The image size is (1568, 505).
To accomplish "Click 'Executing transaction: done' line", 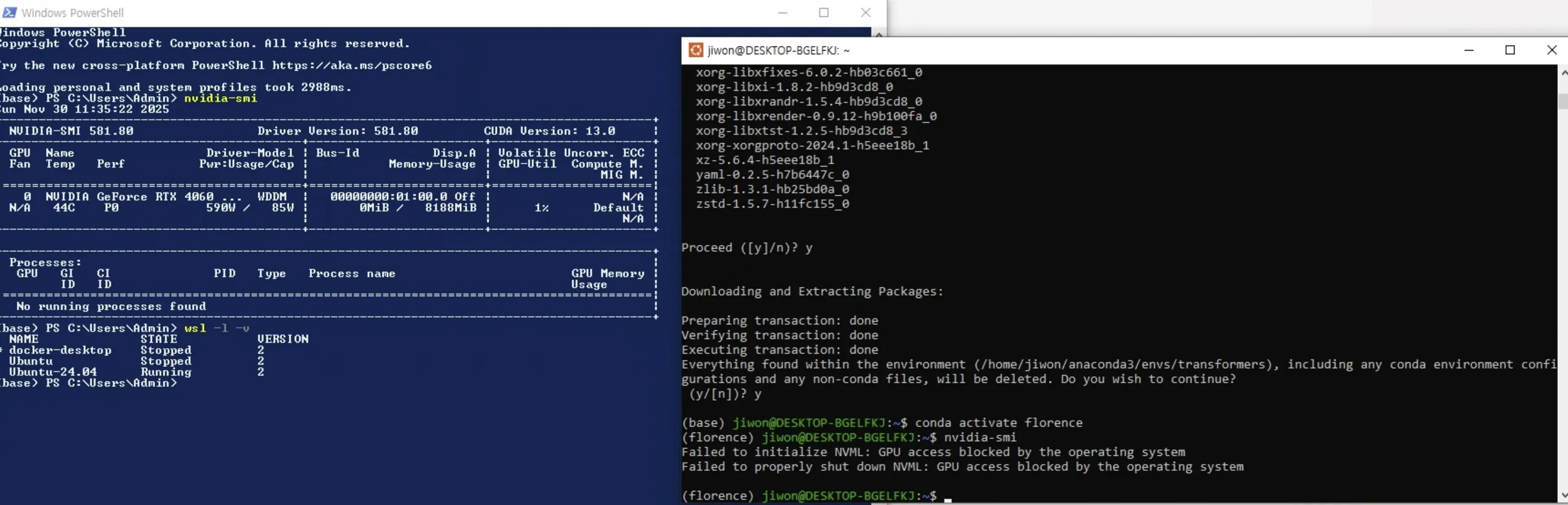I will pyautogui.click(x=780, y=350).
